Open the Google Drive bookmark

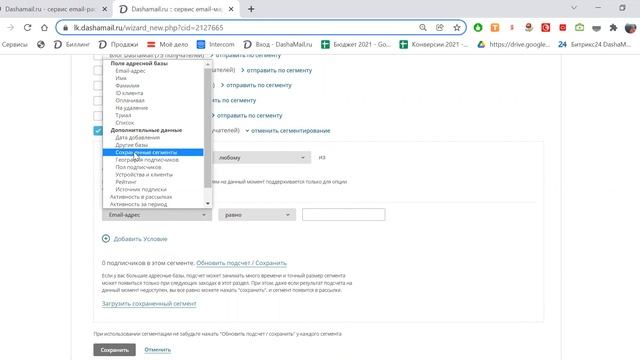coord(514,44)
